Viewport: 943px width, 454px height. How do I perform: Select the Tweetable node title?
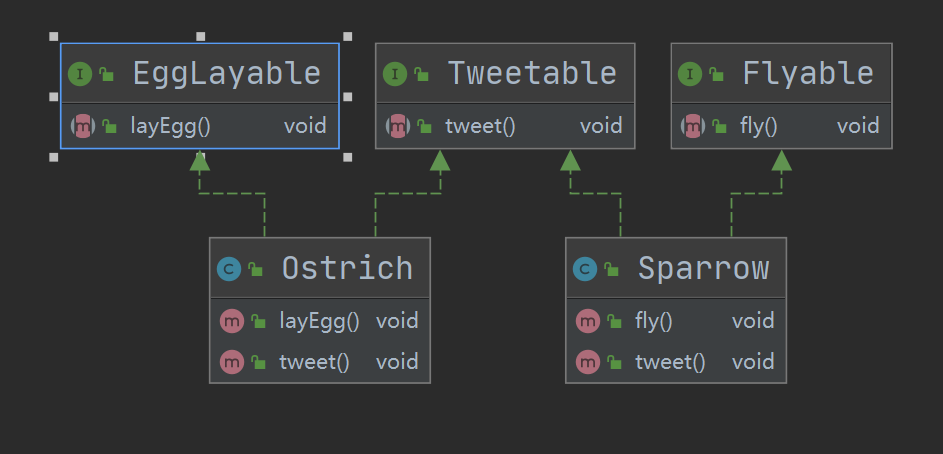(x=531, y=73)
